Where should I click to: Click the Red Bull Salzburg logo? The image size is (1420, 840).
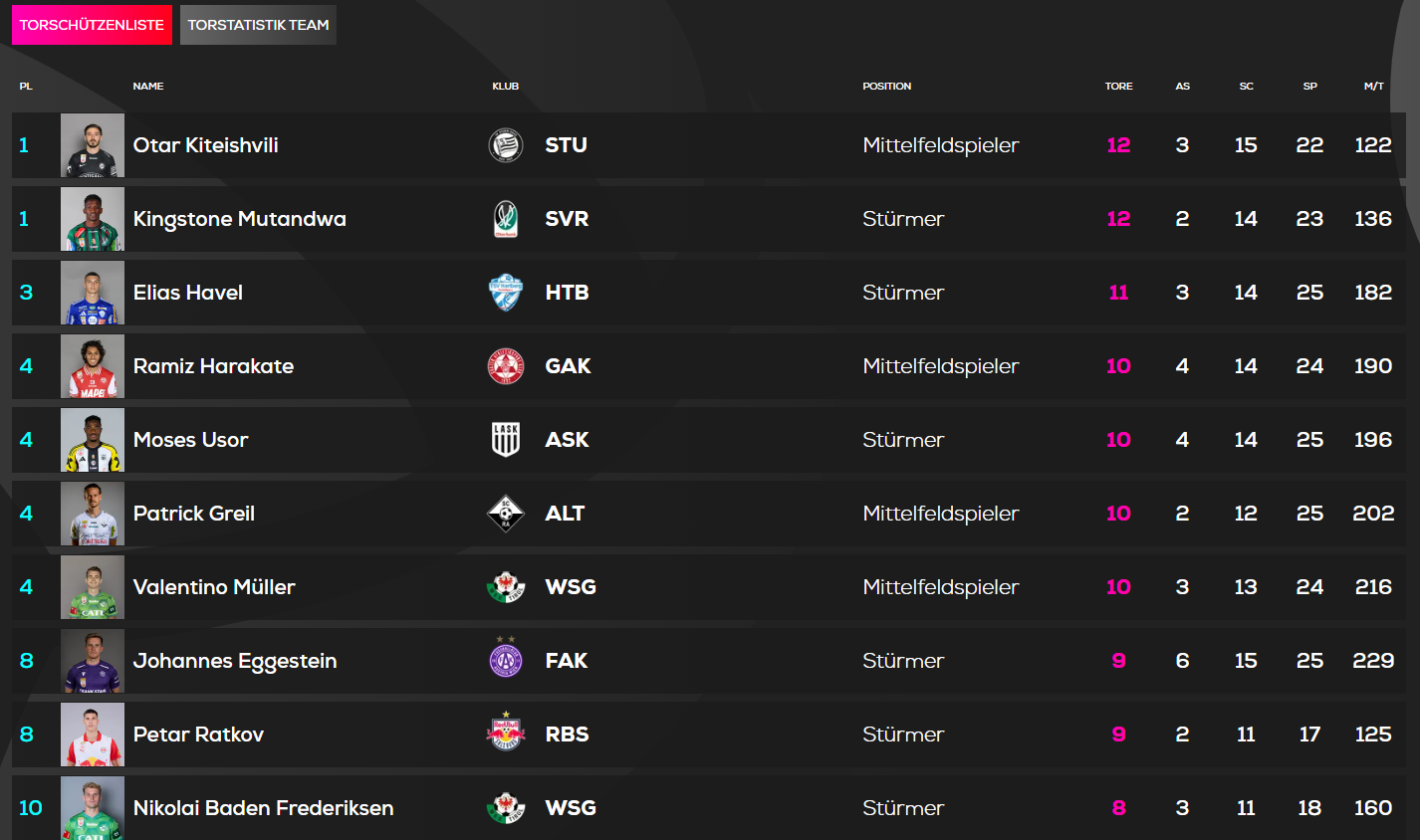[506, 735]
